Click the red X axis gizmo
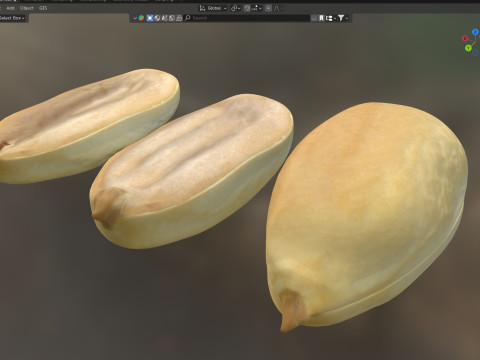This screenshot has width=480, height=360. point(465,39)
